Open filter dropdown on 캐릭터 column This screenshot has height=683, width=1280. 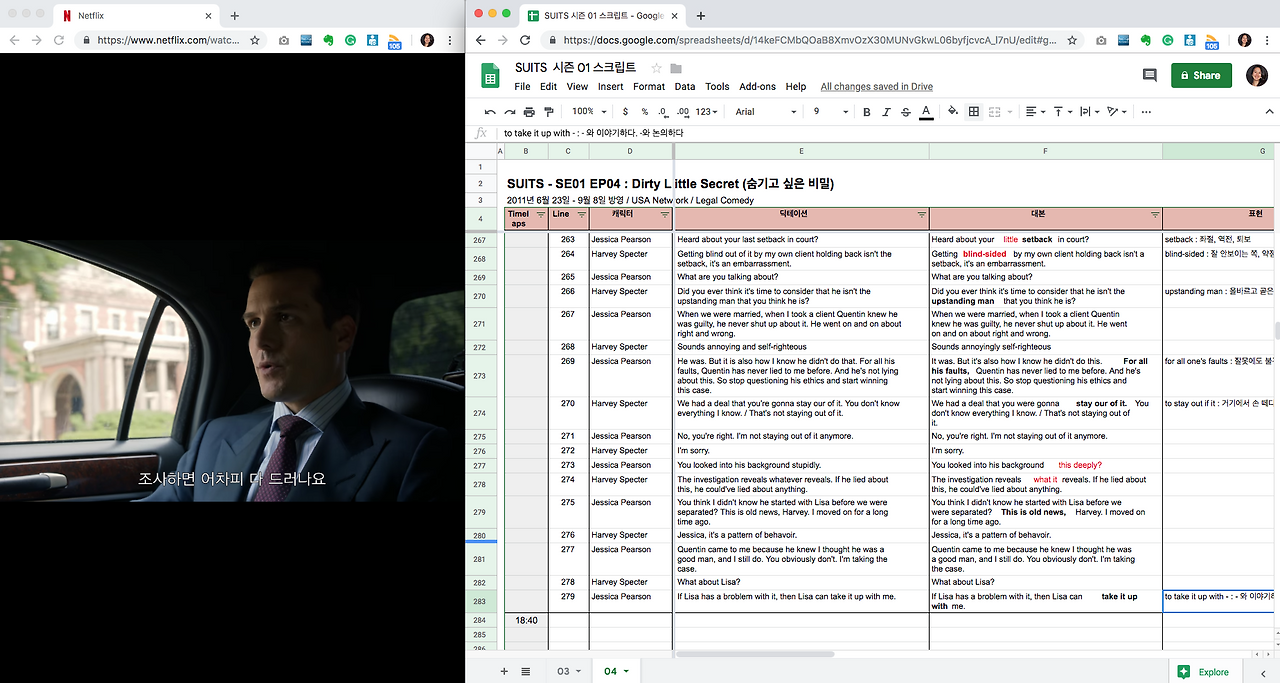664,214
